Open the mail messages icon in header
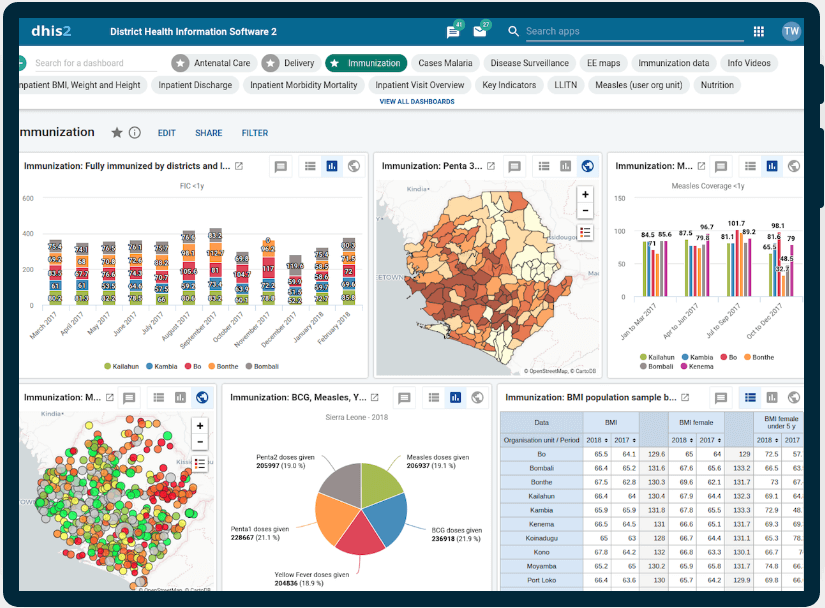The height and width of the screenshot is (608, 825). [x=480, y=31]
